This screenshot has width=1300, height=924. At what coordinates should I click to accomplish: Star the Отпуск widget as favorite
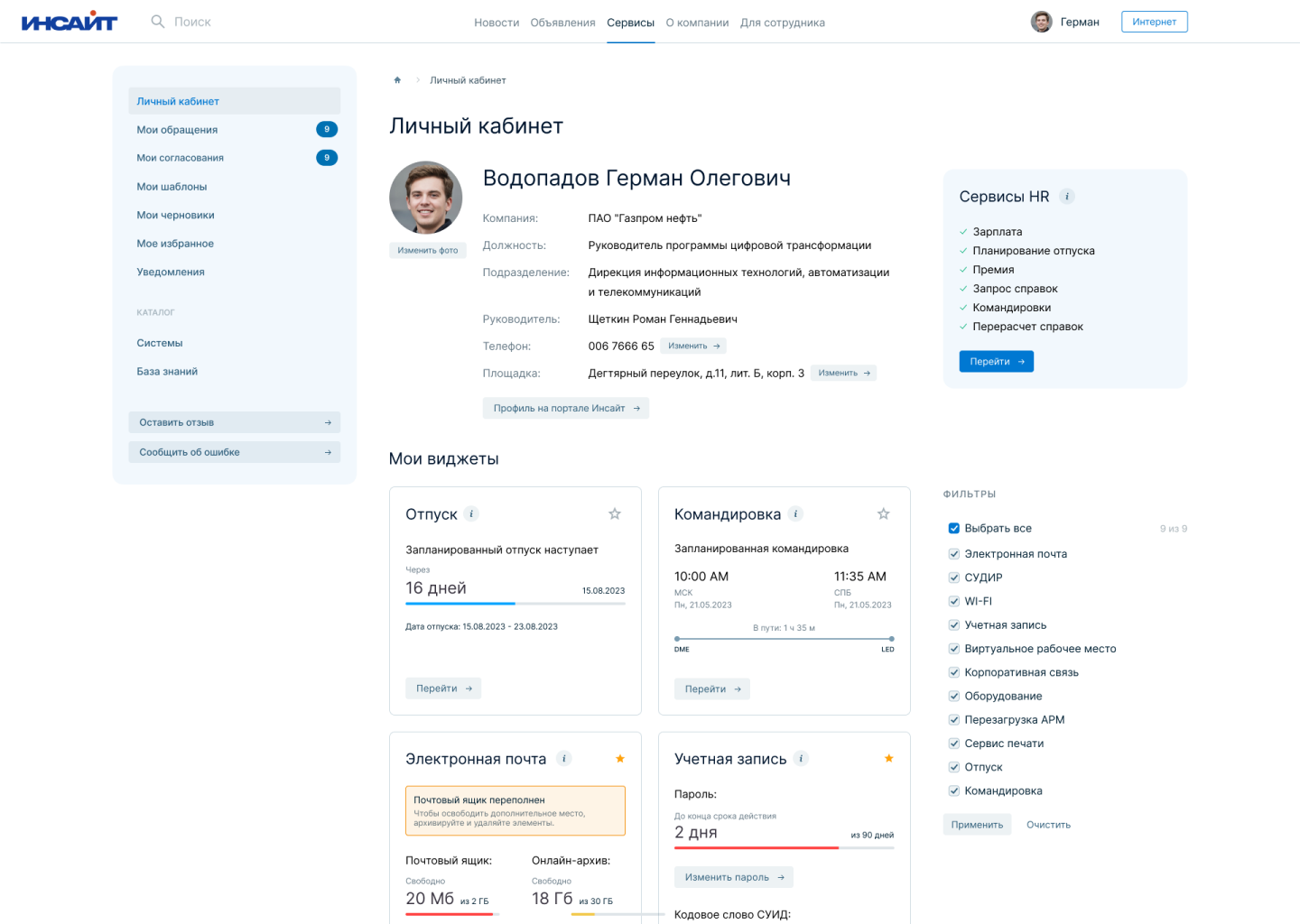[615, 514]
